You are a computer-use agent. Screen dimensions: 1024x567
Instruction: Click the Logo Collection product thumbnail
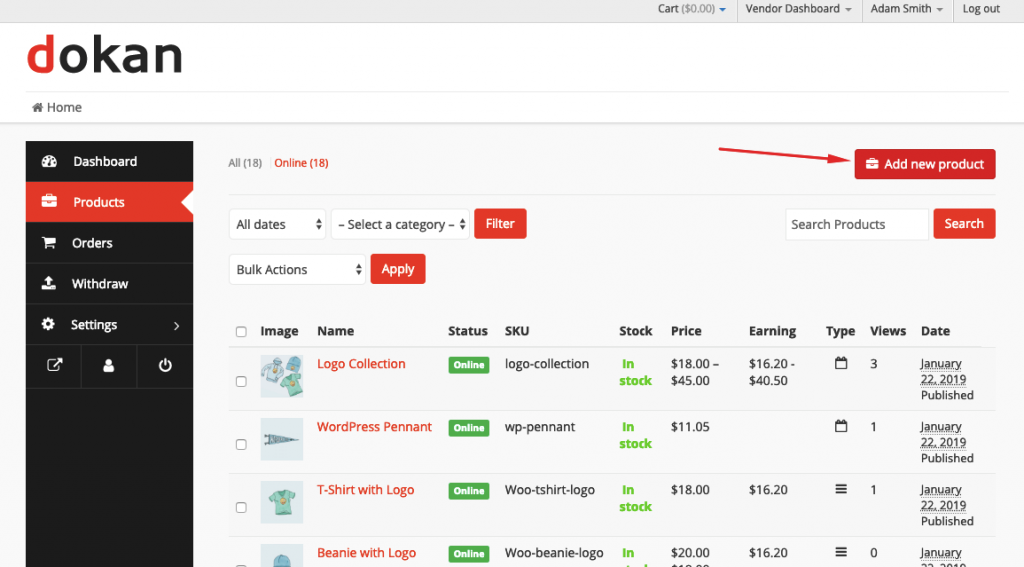[281, 376]
